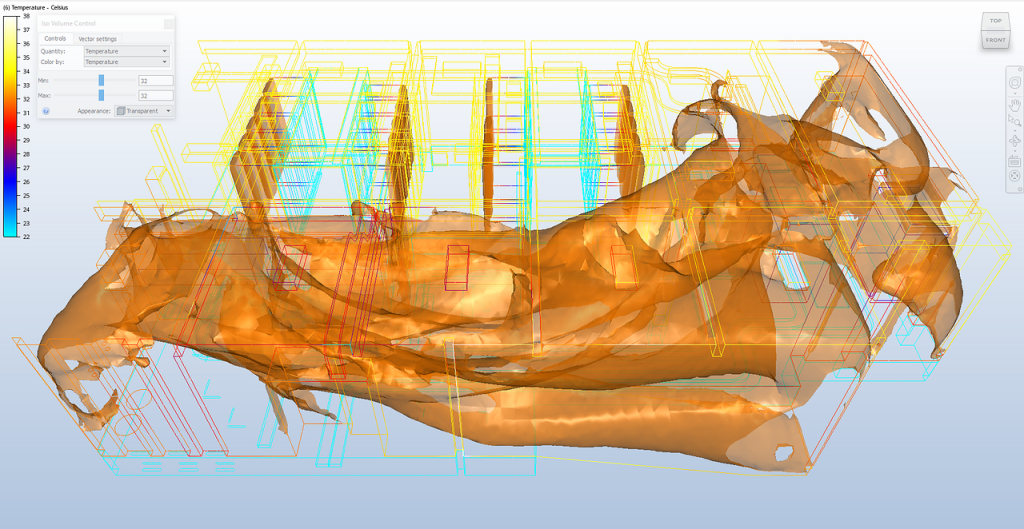The height and width of the screenshot is (529, 1024).
Task: Click the TOP face of the ViewCube
Action: tap(995, 21)
